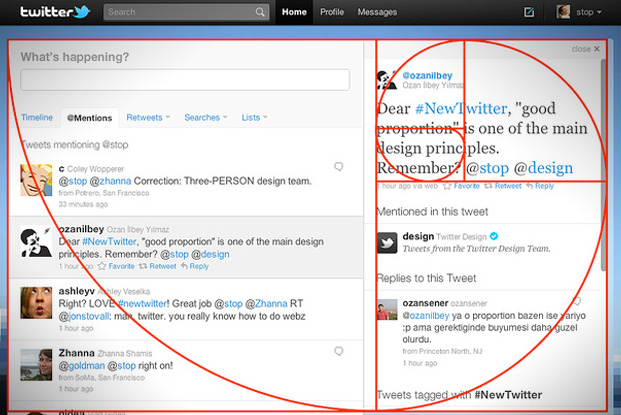This screenshot has width=621, height=415.
Task: Click Coley Wopperer's cartoon avatar
Action: click(x=36, y=180)
